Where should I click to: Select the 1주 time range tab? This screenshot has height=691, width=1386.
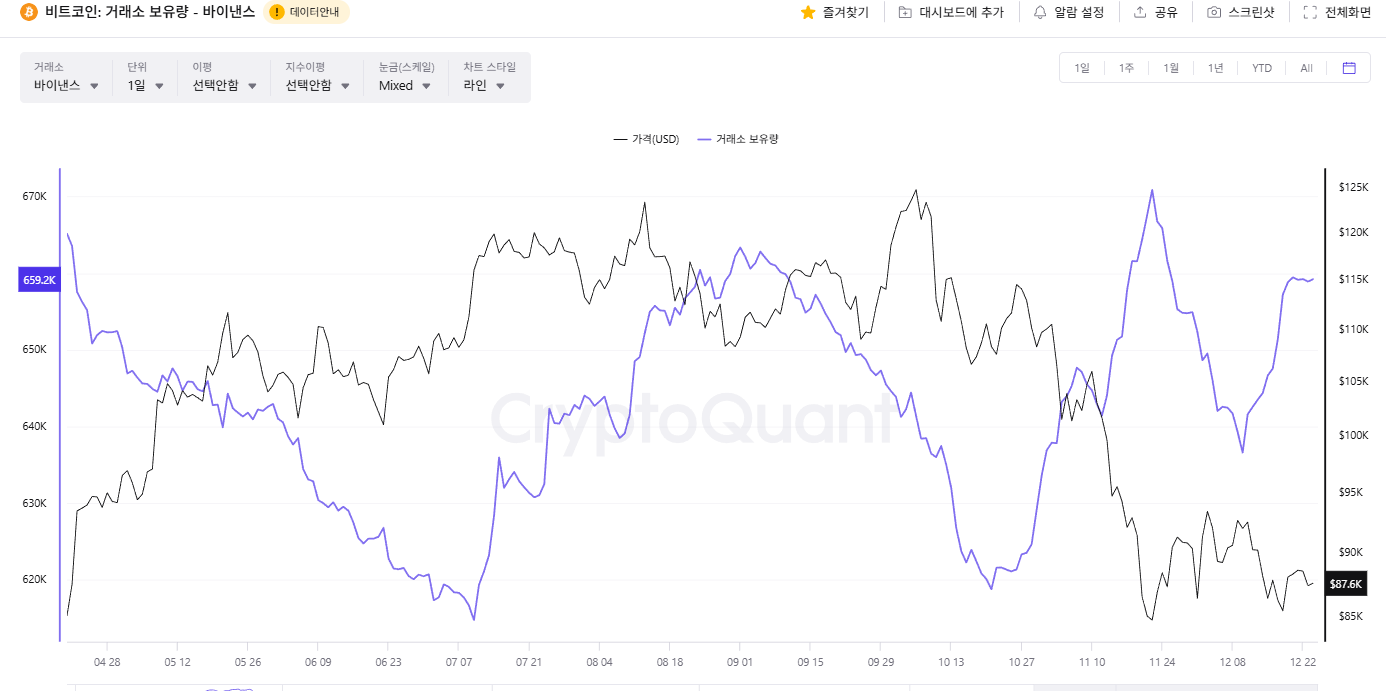[1126, 68]
